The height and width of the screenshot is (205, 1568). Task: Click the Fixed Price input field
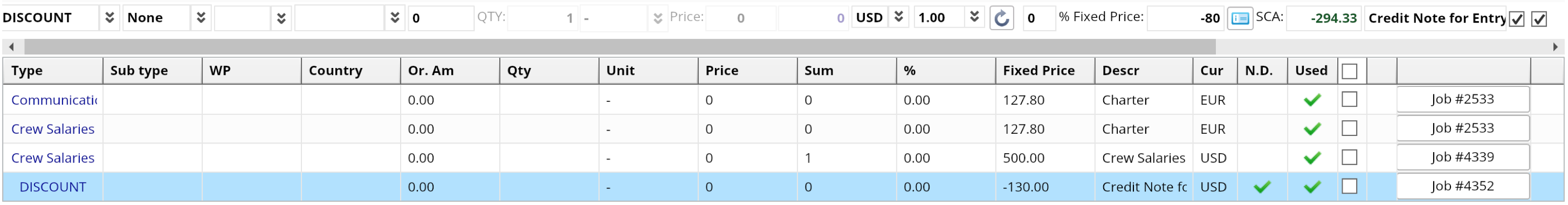point(1184,18)
